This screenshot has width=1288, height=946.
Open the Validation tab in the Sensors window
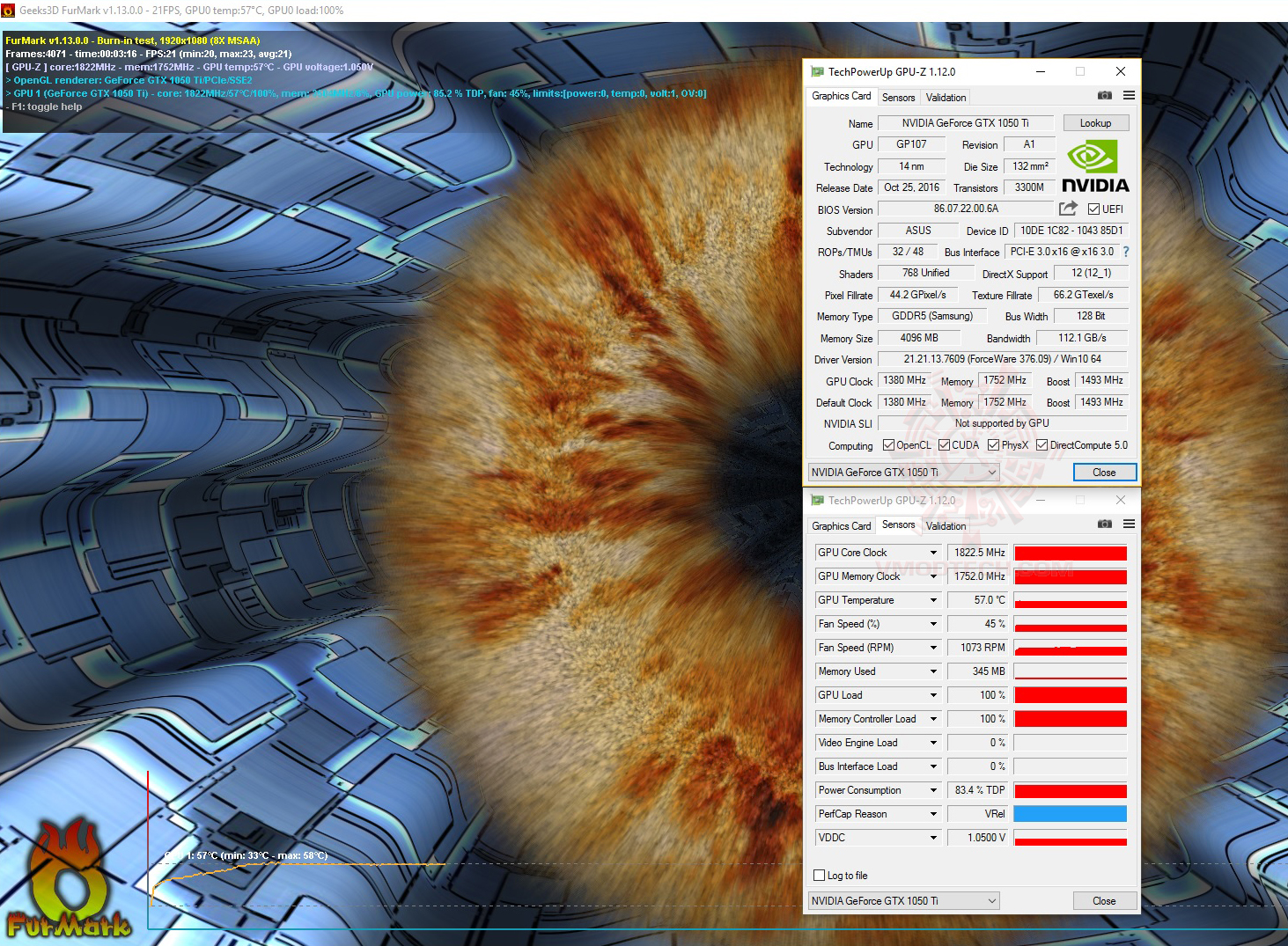tap(946, 526)
